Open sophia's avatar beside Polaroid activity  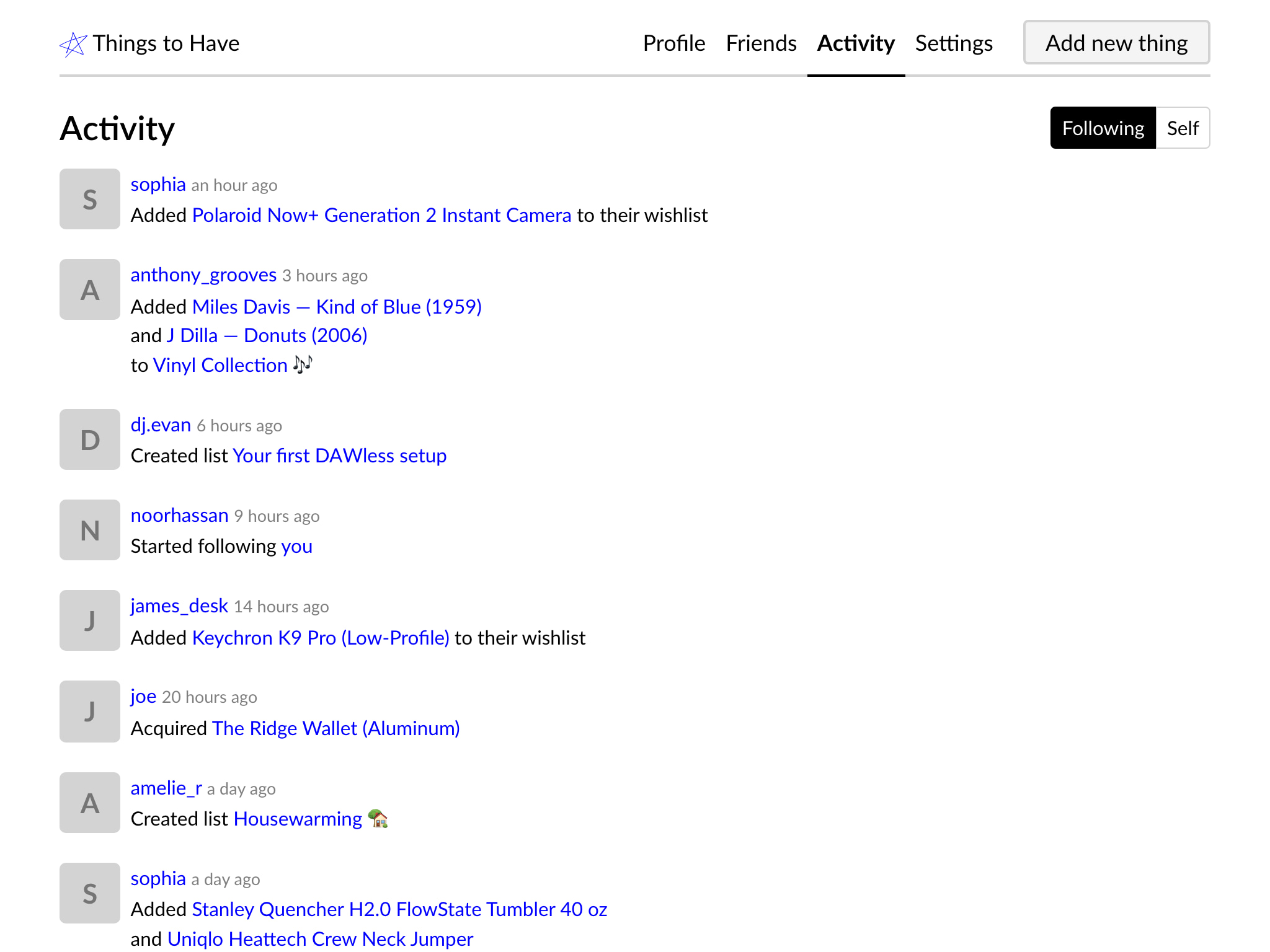click(90, 199)
